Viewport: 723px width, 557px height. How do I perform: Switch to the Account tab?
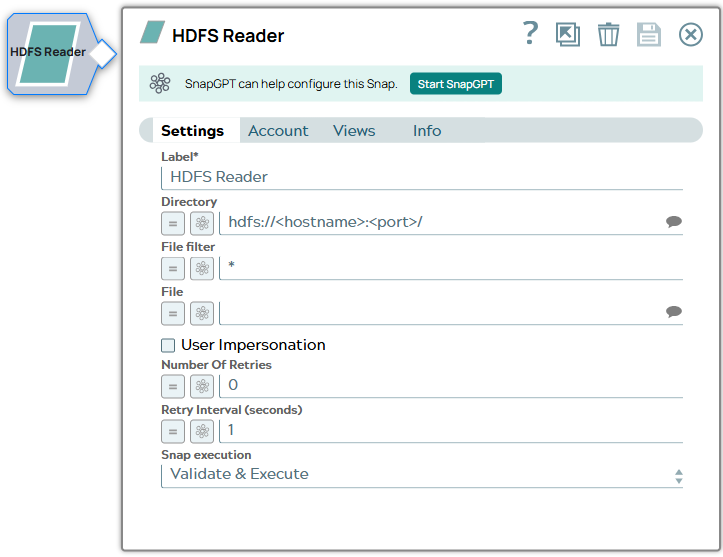(278, 130)
